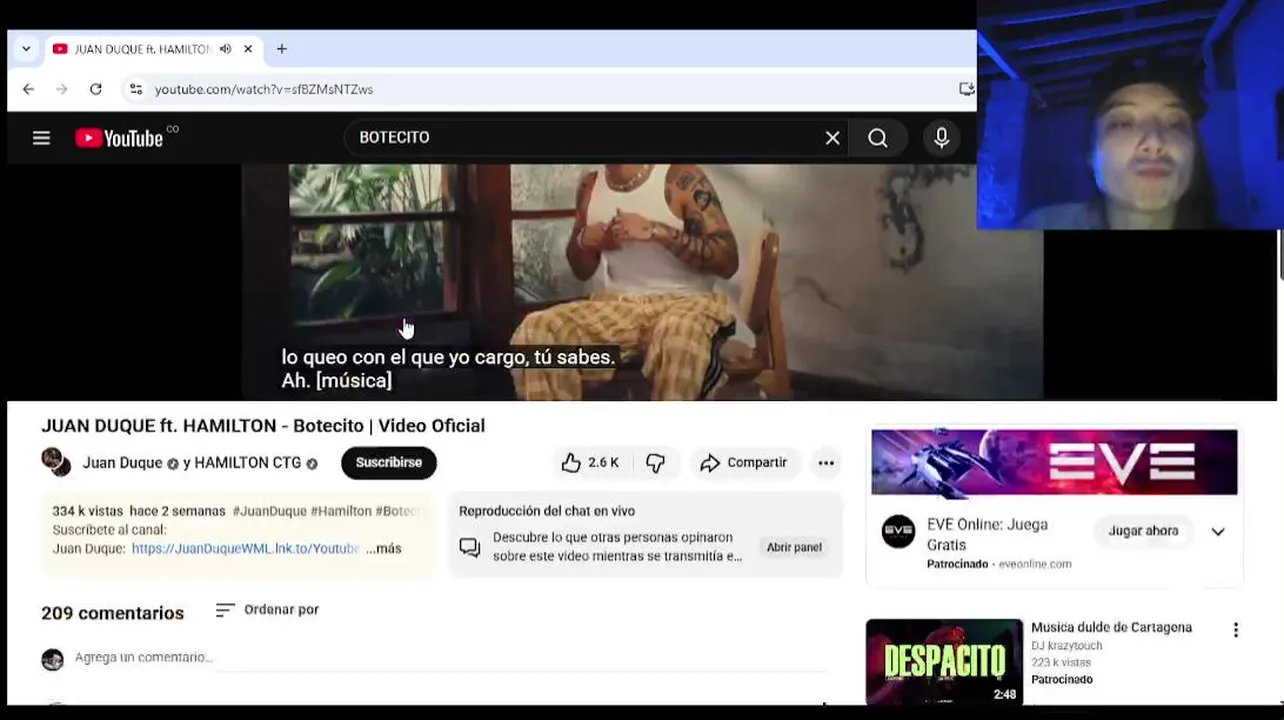Open site info icon in address bar
Viewport: 1284px width, 720px height.
(x=136, y=89)
